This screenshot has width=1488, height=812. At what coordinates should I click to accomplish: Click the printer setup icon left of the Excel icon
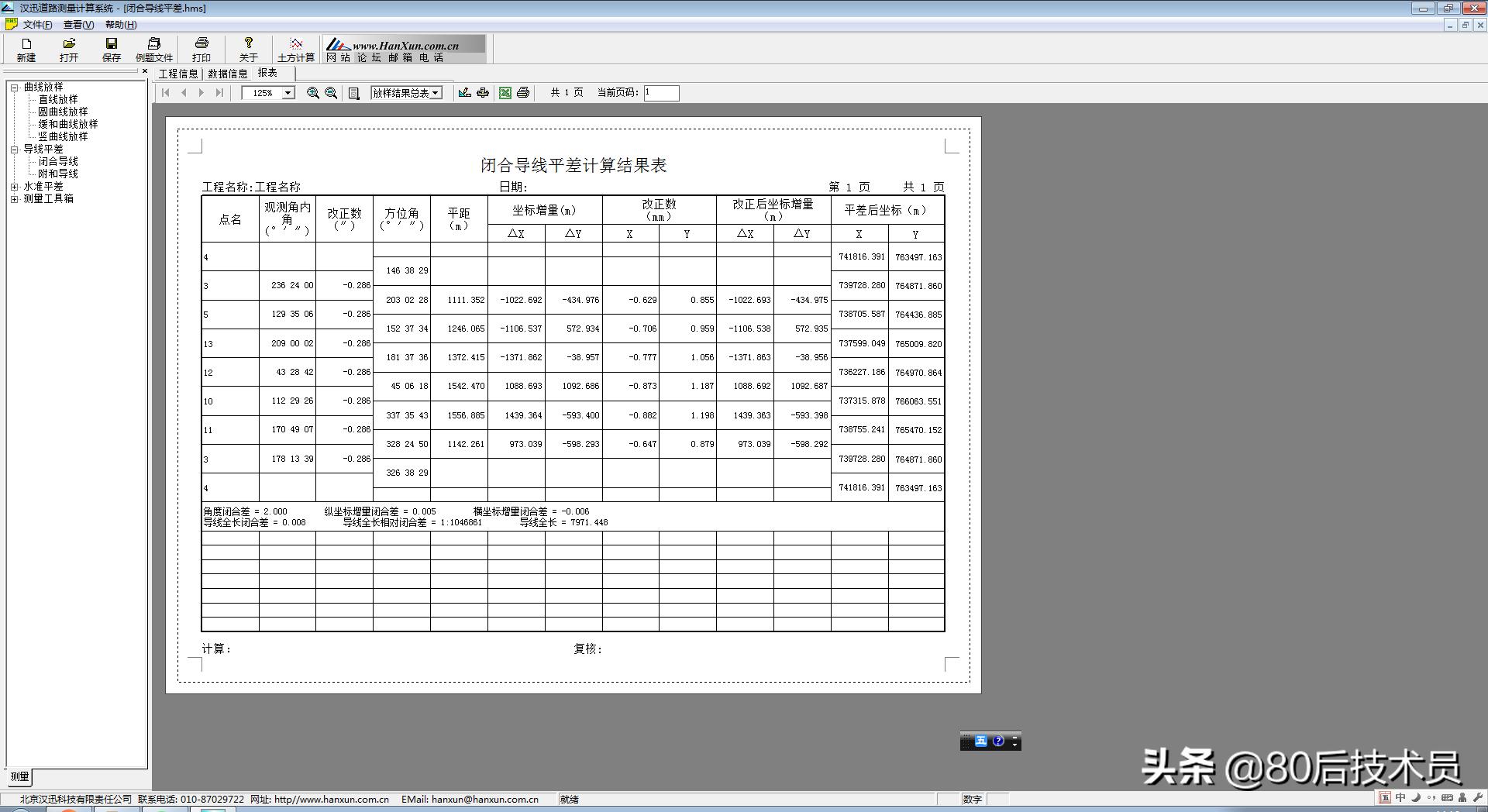click(x=483, y=93)
